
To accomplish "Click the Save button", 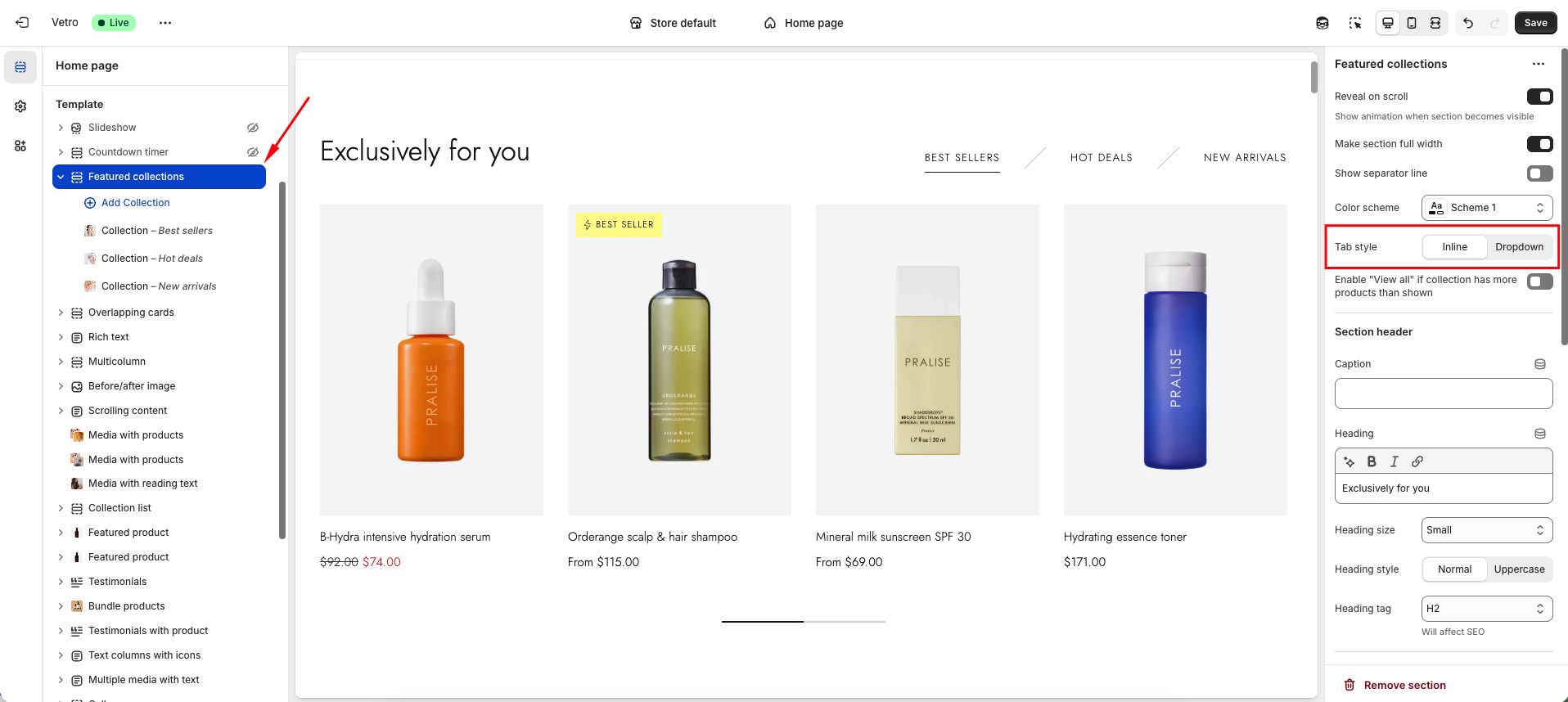I will click(x=1535, y=23).
